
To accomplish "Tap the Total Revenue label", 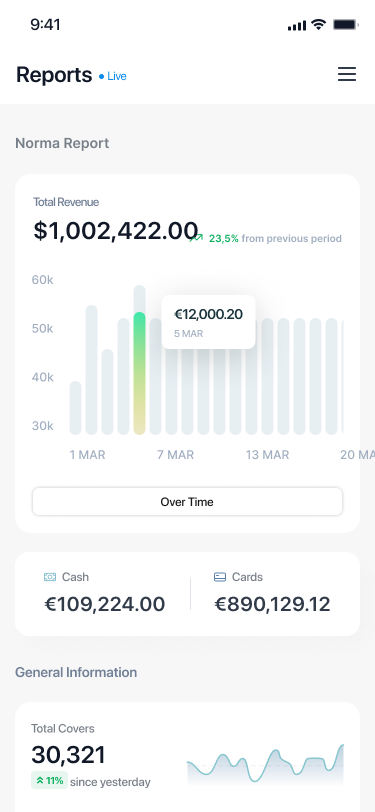I will pos(66,202).
